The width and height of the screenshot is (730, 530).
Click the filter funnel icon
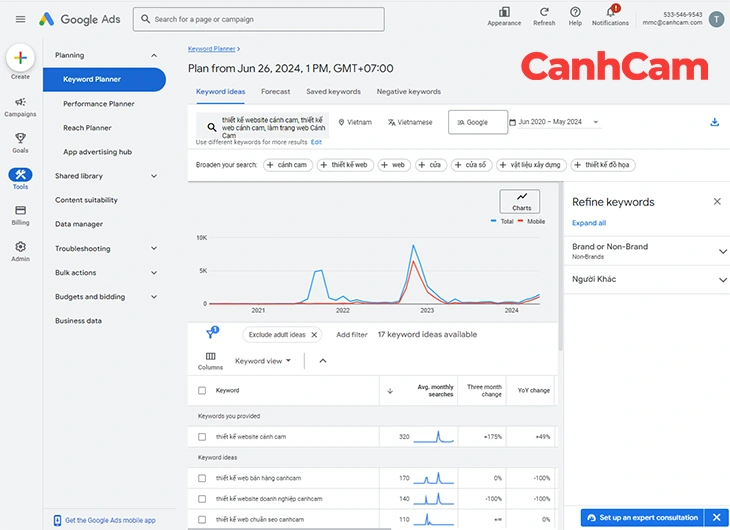click(212, 333)
